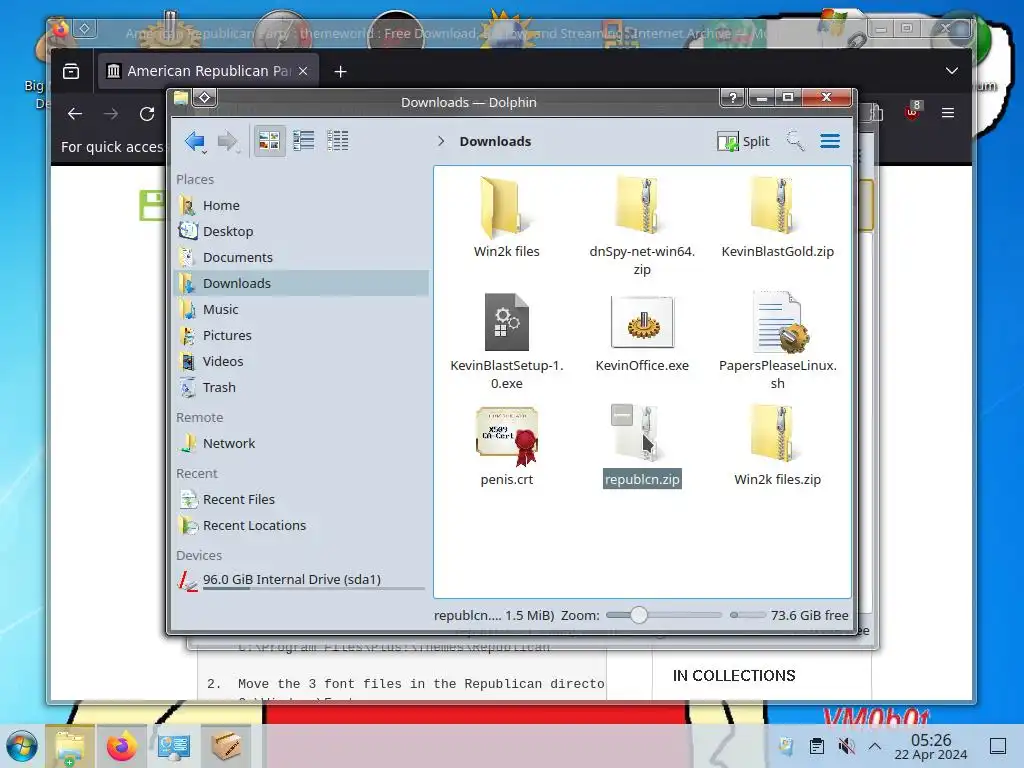Select Win2k files.zip archive

[x=777, y=445]
